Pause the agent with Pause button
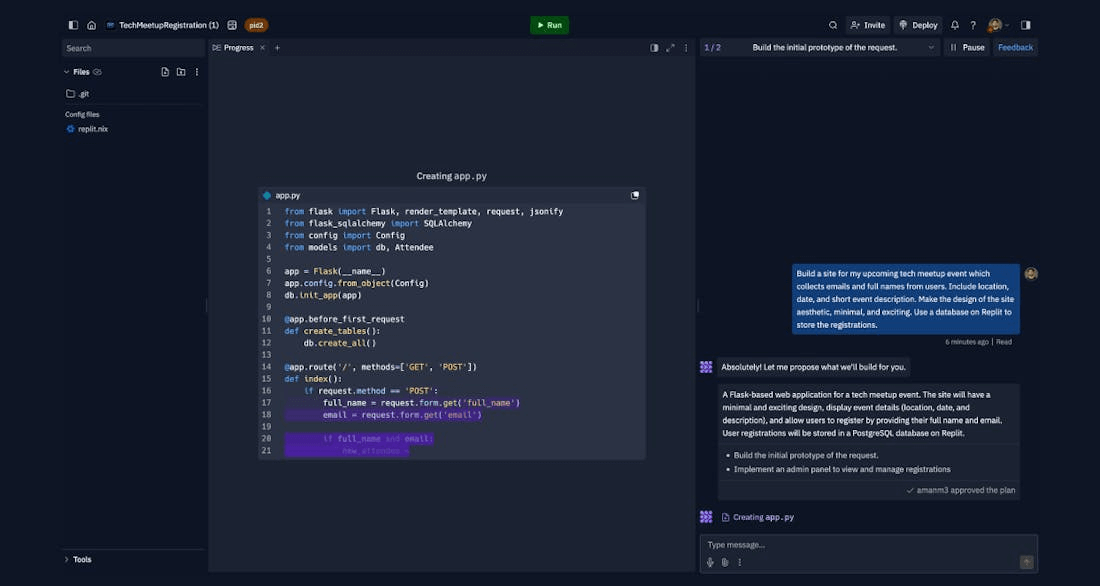 tap(967, 48)
